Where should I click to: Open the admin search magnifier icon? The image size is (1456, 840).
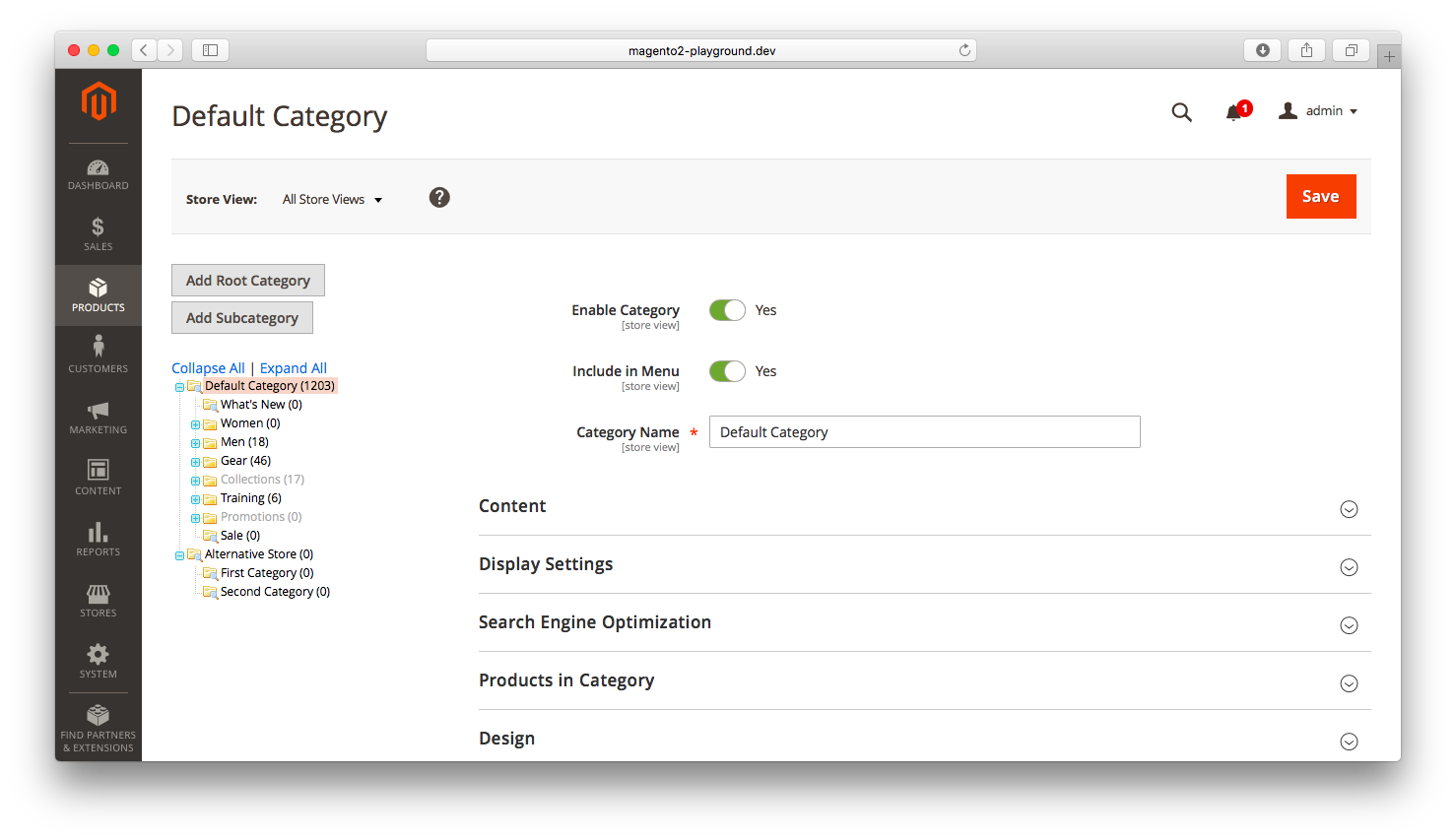click(1181, 111)
